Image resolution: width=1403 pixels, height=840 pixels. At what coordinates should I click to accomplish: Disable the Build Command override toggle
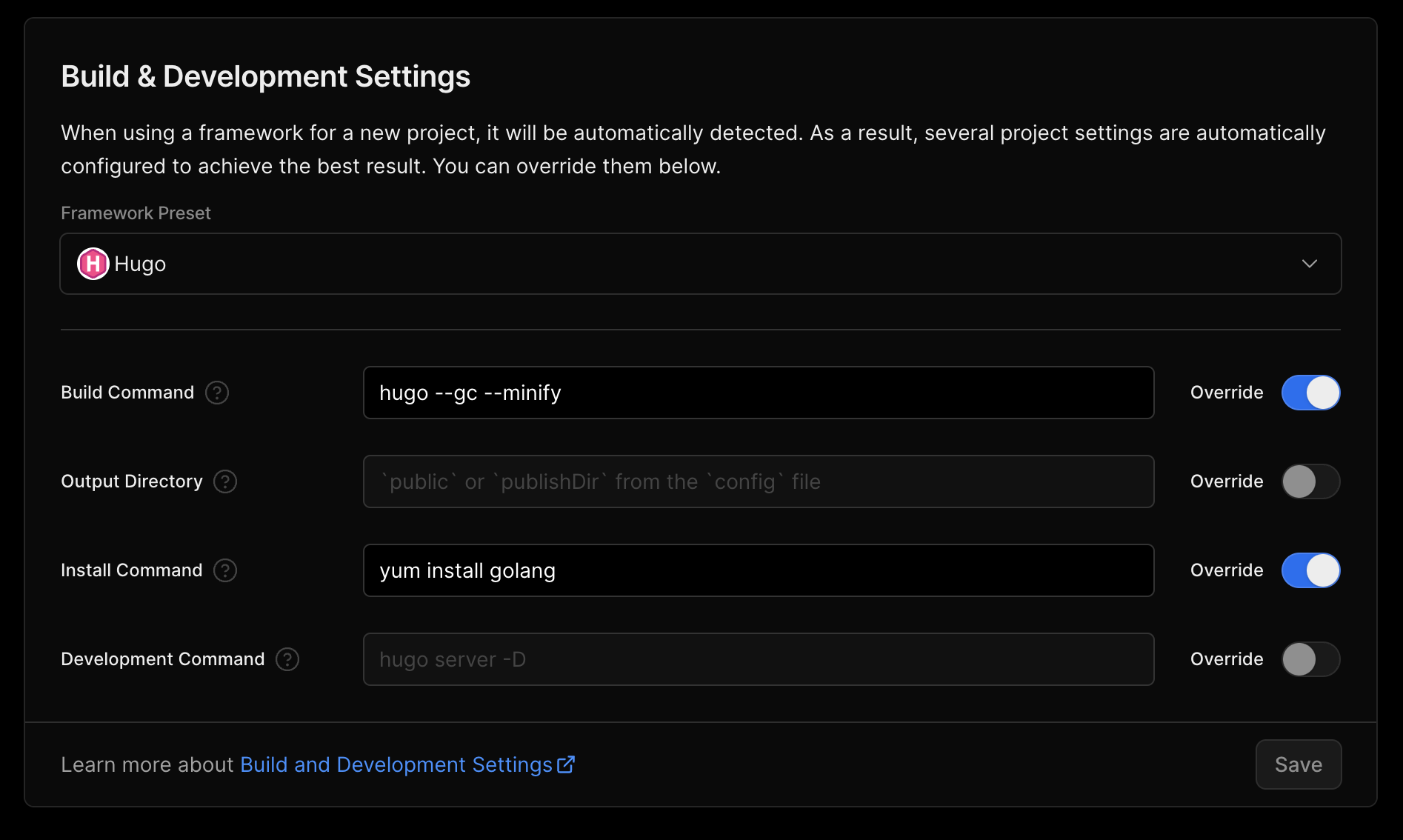pos(1310,393)
